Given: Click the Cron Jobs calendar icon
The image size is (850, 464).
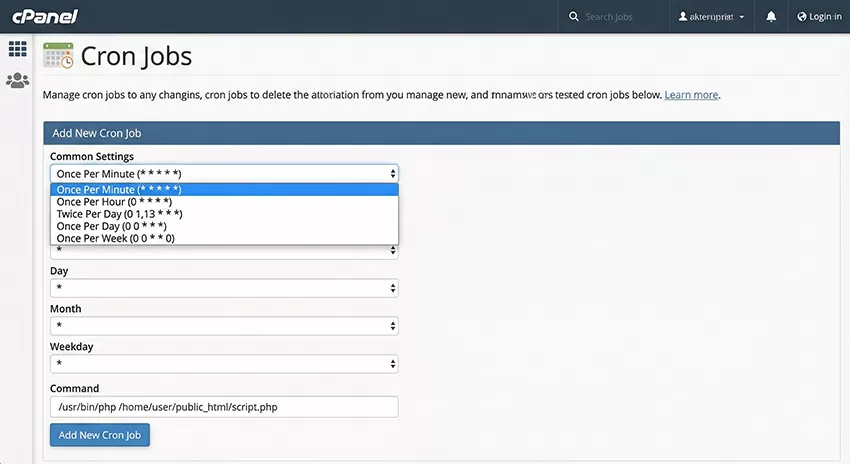Looking at the screenshot, I should tap(58, 55).
